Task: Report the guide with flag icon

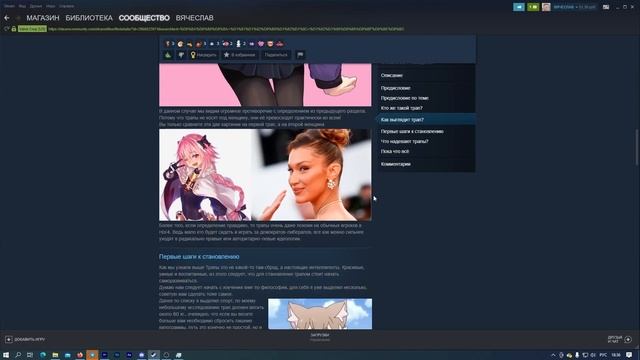Action: [x=300, y=55]
